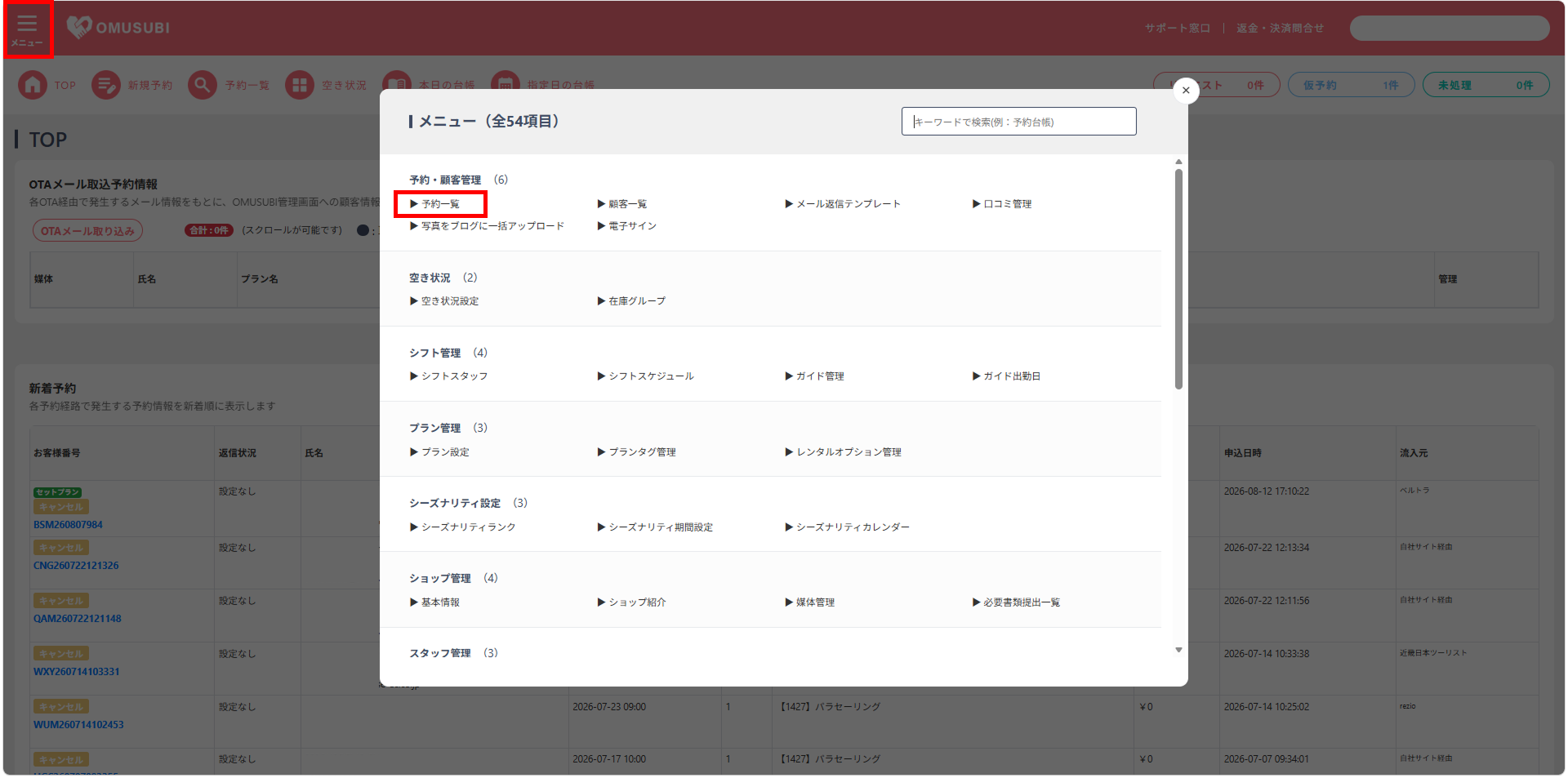Open プラン設定 menu item
This screenshot has width=1568, height=778.
point(439,452)
